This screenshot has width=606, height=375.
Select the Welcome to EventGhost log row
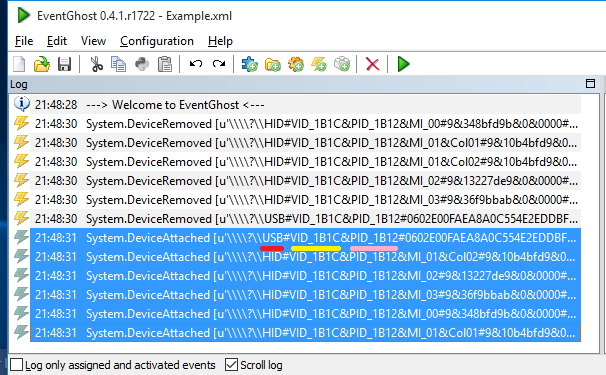click(305, 105)
